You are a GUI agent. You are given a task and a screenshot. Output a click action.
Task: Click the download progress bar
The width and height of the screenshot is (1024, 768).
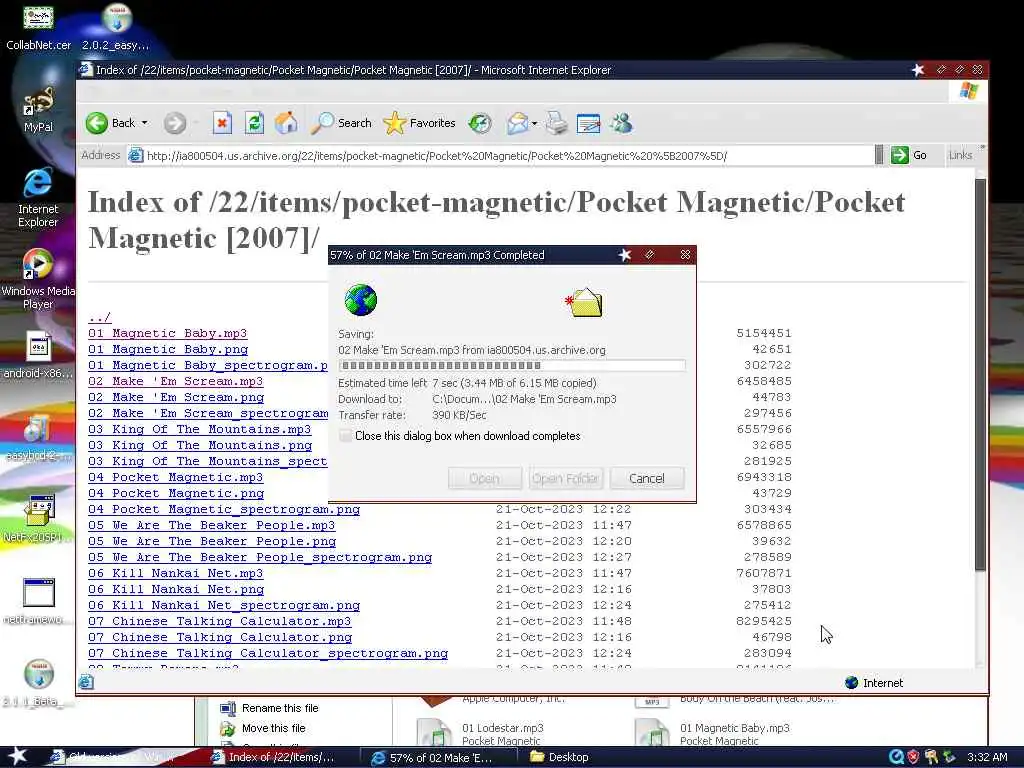tap(512, 366)
